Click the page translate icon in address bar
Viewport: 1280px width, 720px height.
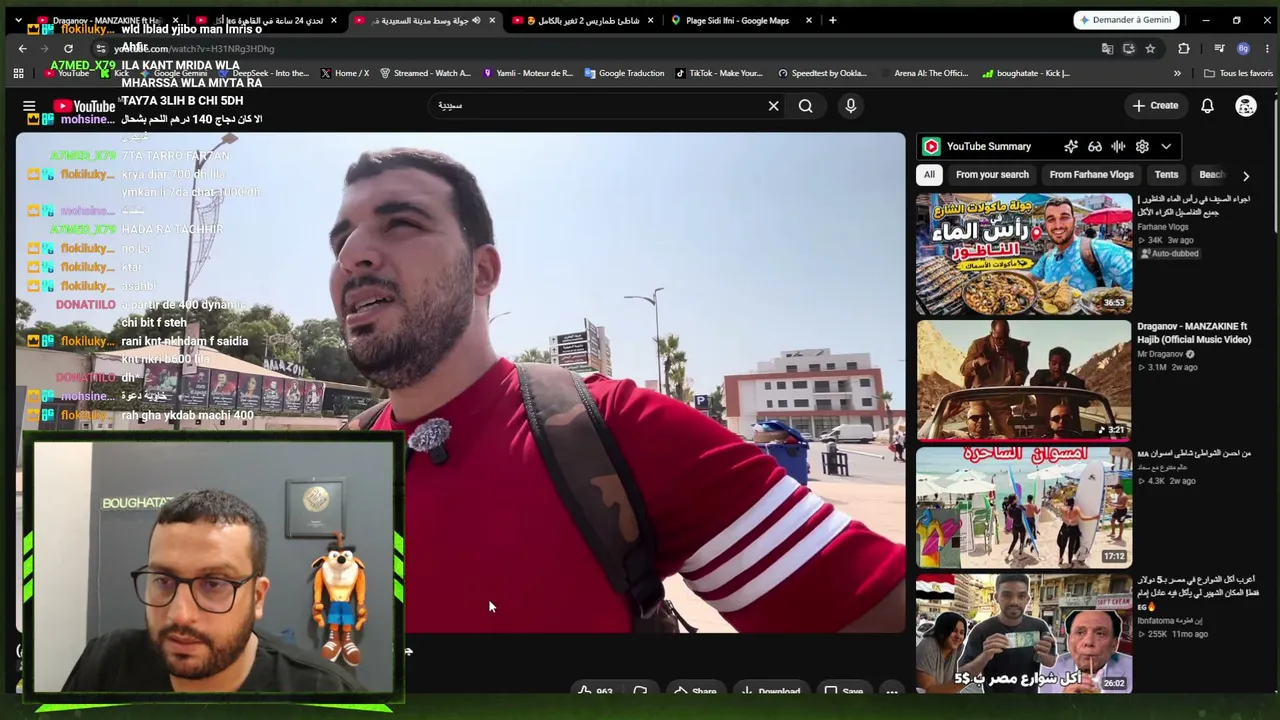(x=1107, y=48)
